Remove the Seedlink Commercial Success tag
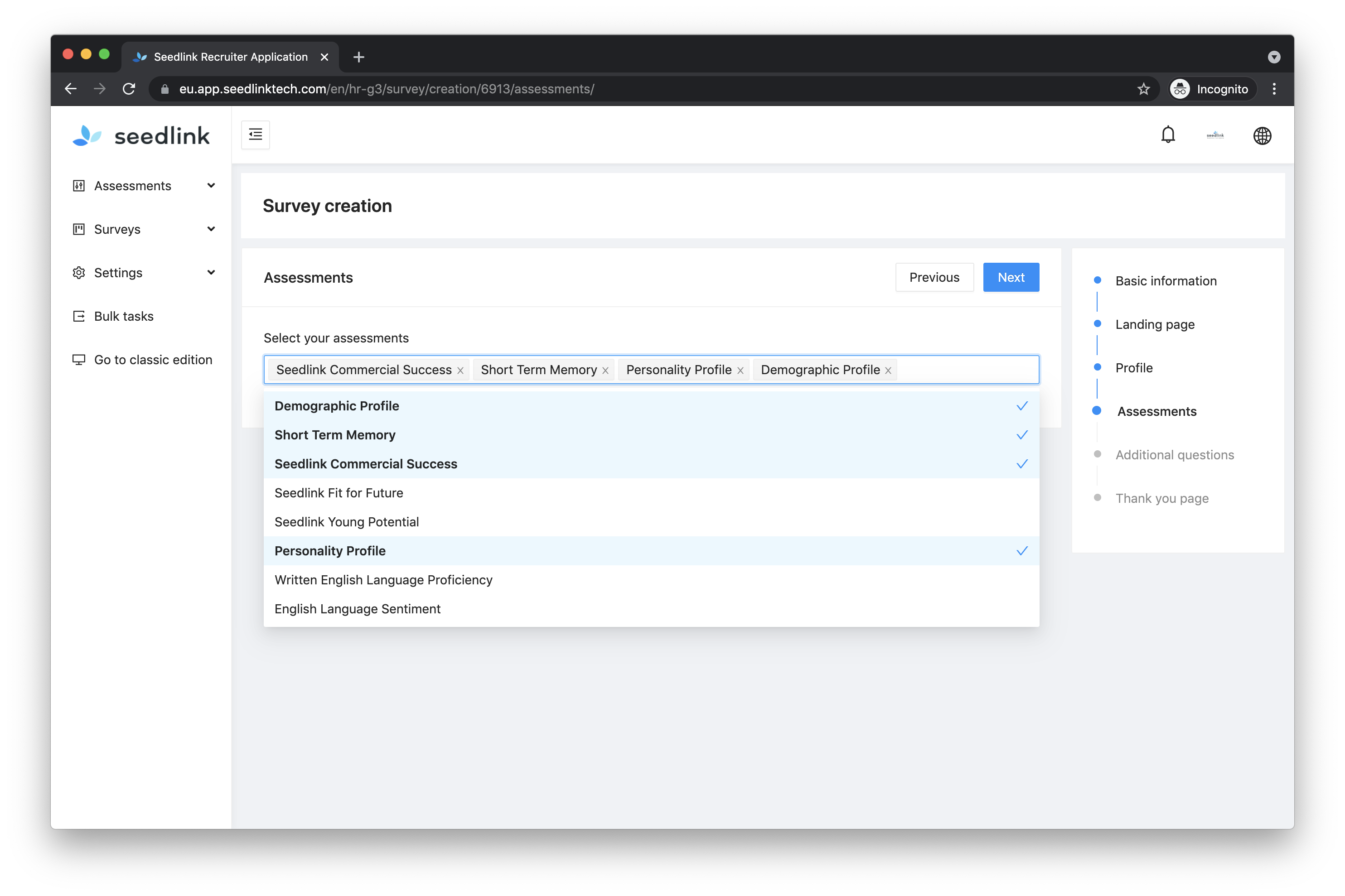 pyautogui.click(x=460, y=370)
